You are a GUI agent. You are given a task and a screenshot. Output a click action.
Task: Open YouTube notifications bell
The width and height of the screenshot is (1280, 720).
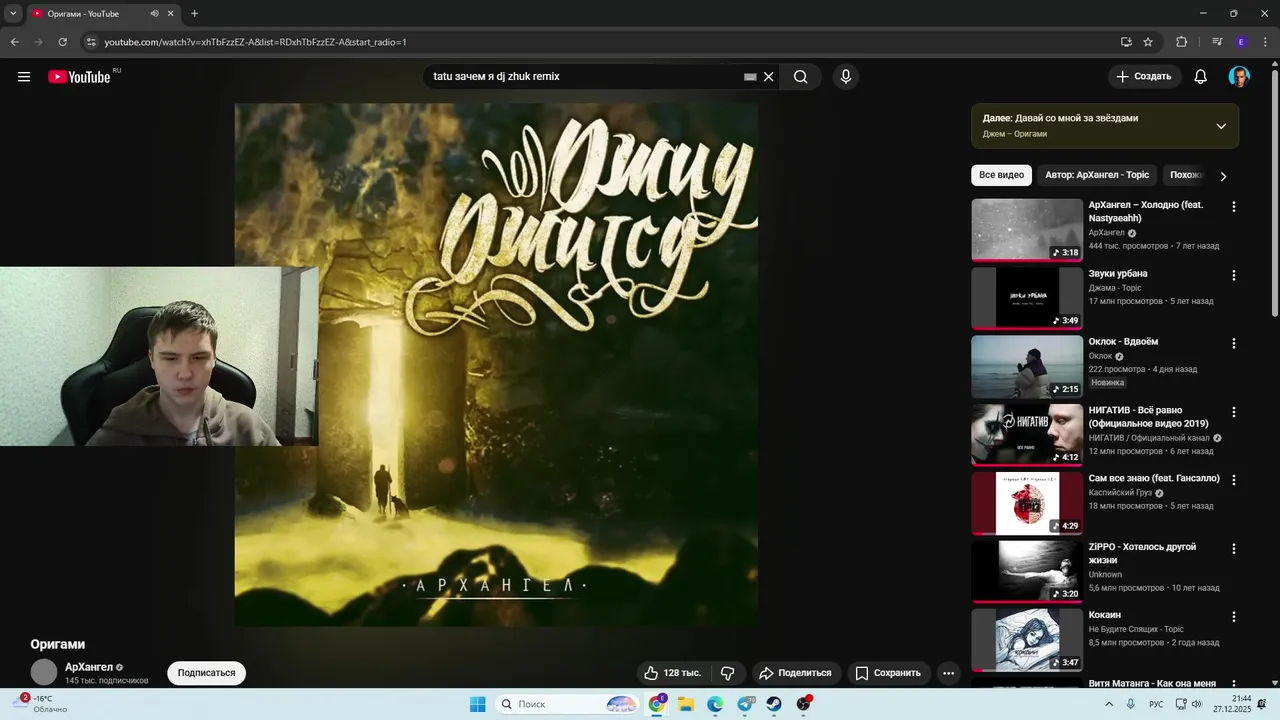pos(1201,77)
